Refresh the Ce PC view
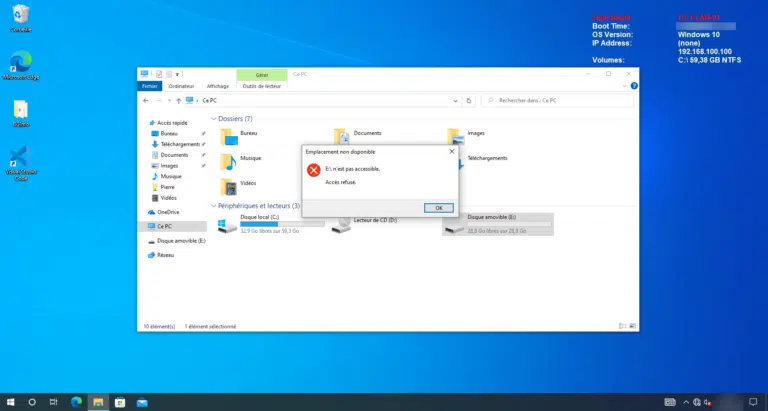This screenshot has width=768, height=411. 468,100
